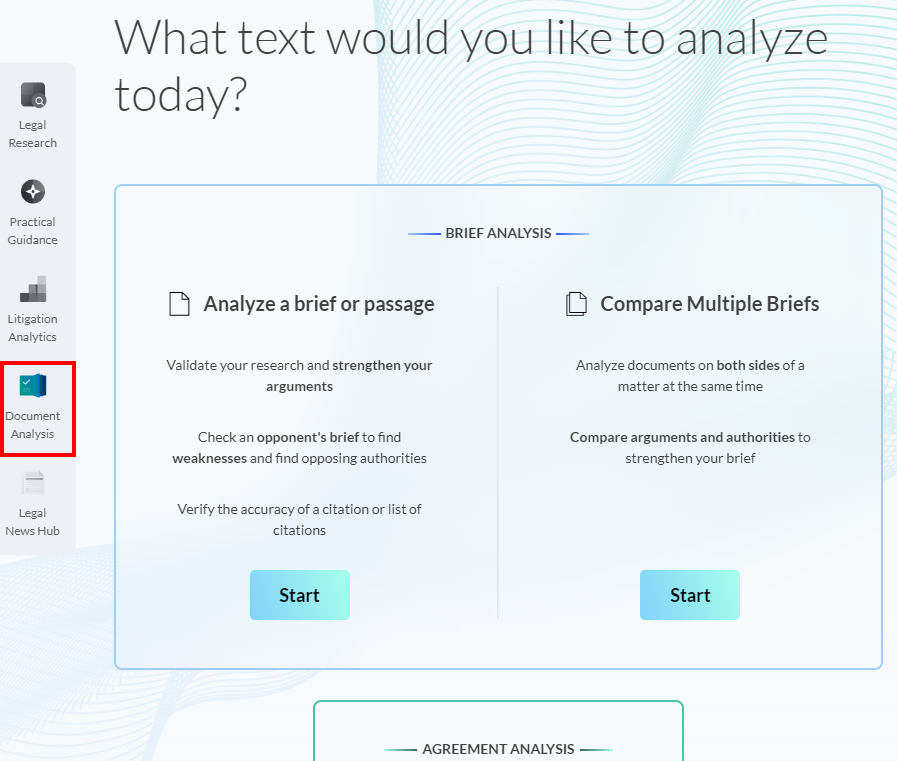The image size is (897, 761).
Task: Open Practical Guidance via its compass icon
Action: point(32,192)
